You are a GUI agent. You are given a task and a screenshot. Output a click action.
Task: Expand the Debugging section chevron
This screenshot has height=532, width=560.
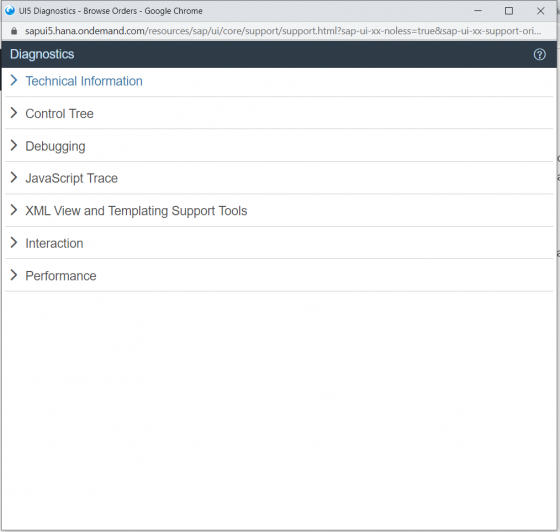coord(14,145)
